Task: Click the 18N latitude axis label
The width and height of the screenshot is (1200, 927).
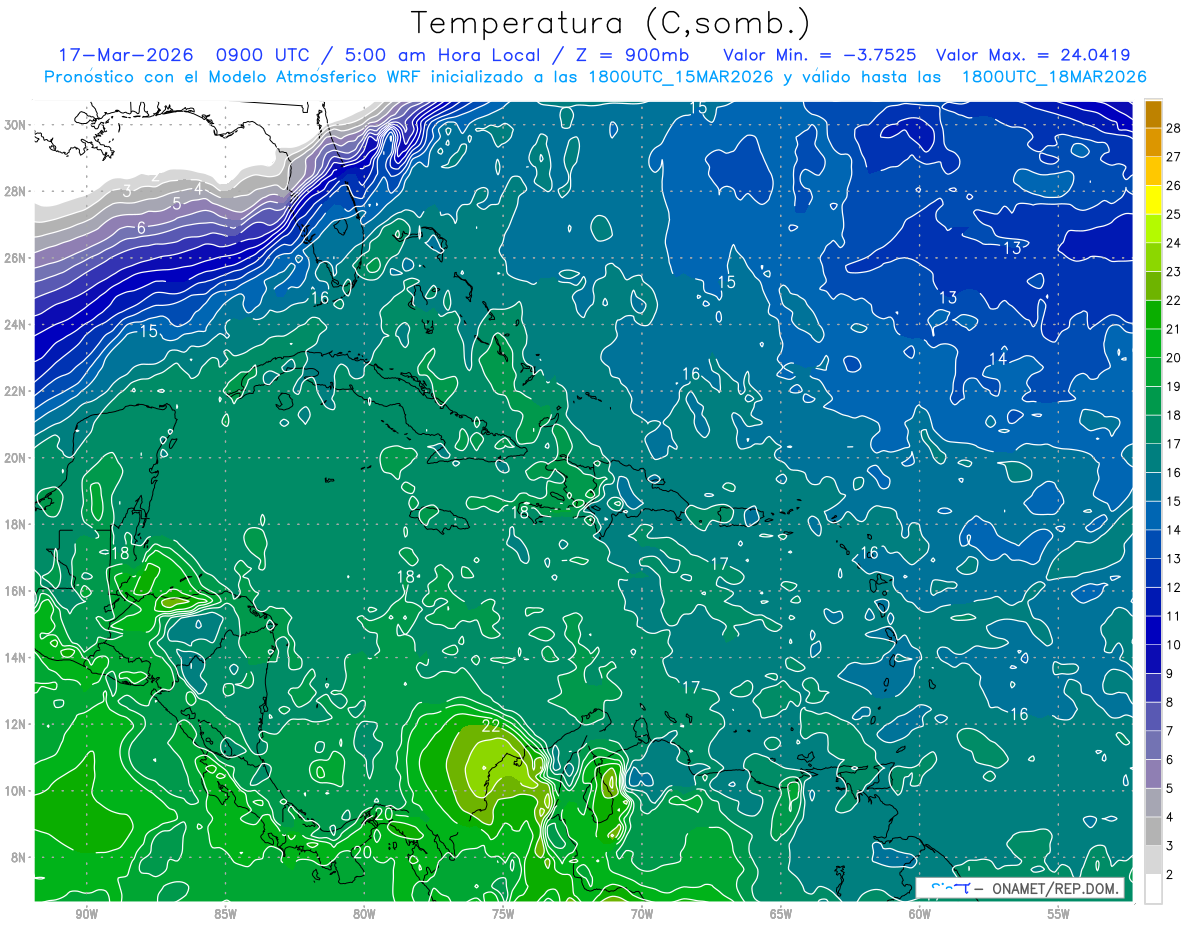Action: [x=15, y=524]
